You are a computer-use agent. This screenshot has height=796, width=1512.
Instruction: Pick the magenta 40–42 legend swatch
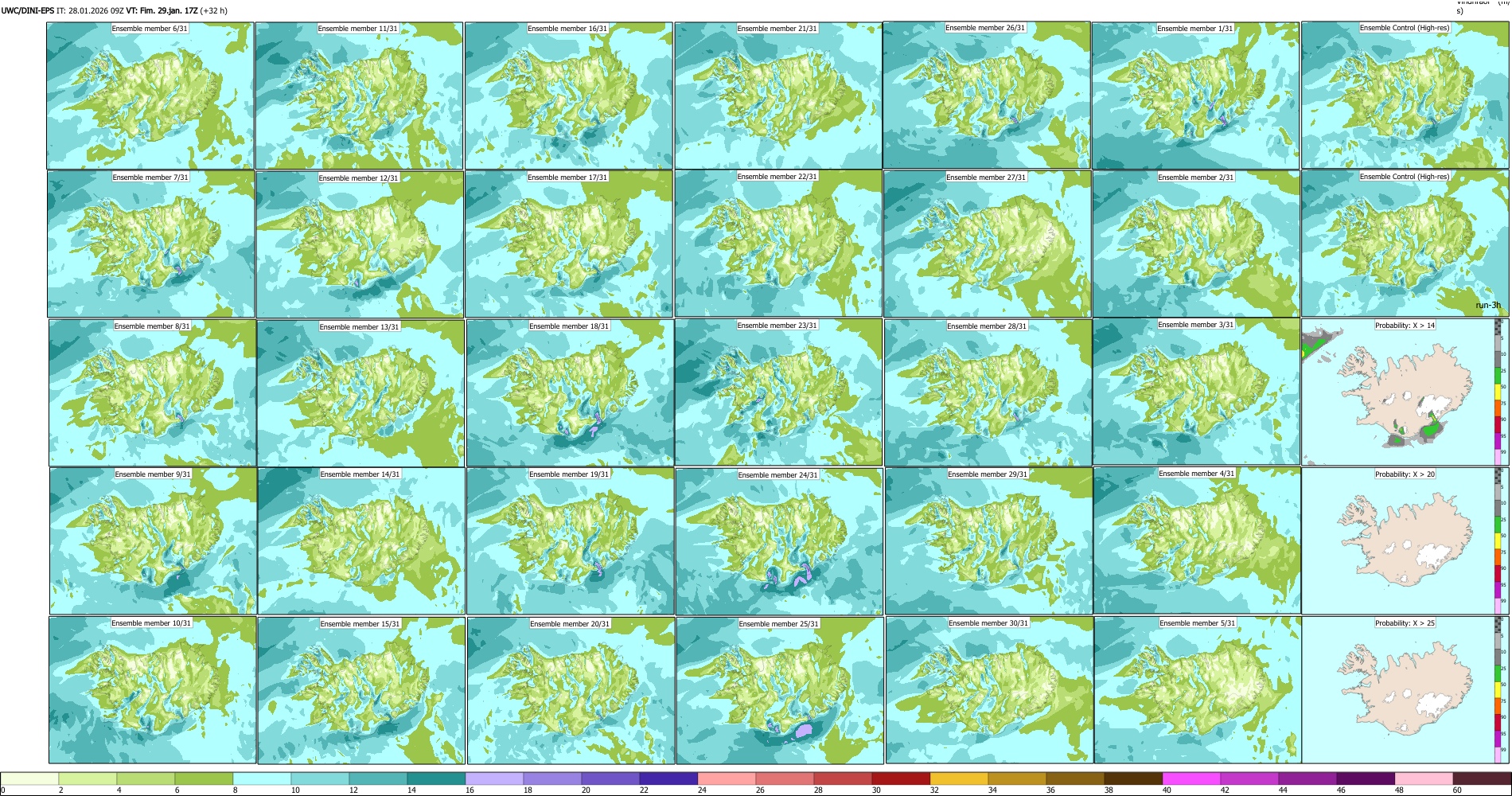[1191, 779]
